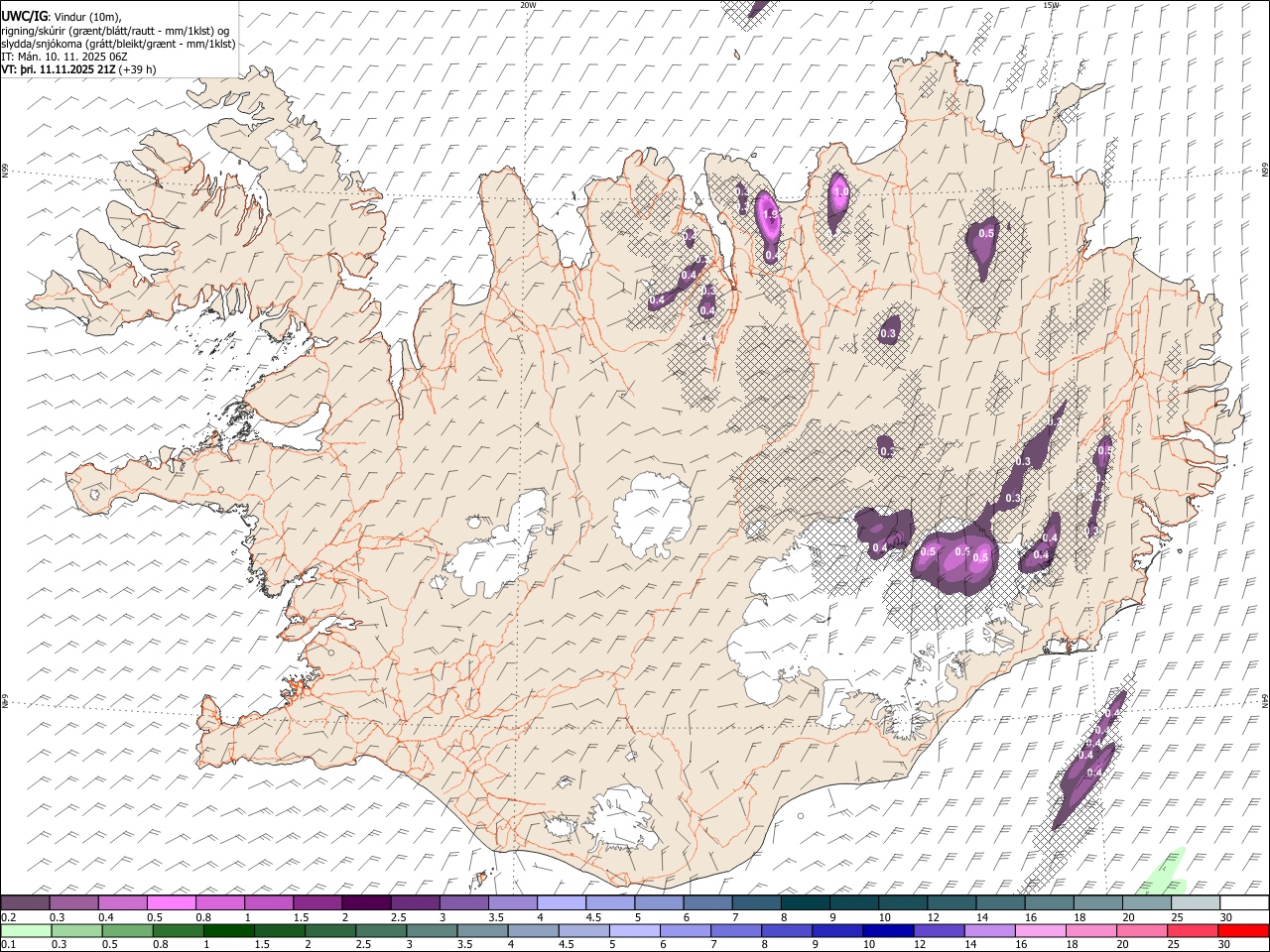
Task: Click the '0.1' label in the lower legend row
Action: click(8, 944)
